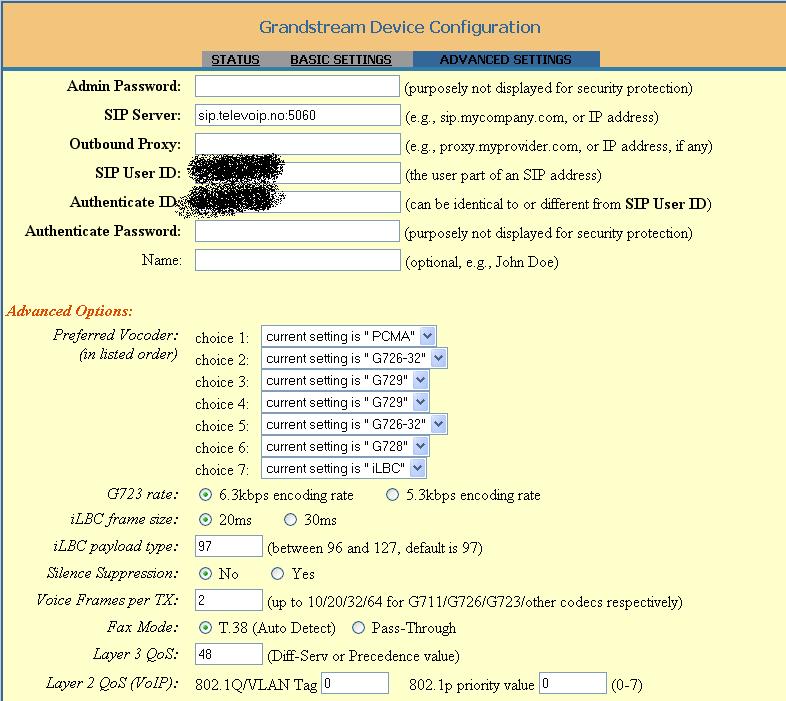This screenshot has height=701, width=786.
Task: Select 6.3kbps G723 encoding rate
Action: coord(205,495)
